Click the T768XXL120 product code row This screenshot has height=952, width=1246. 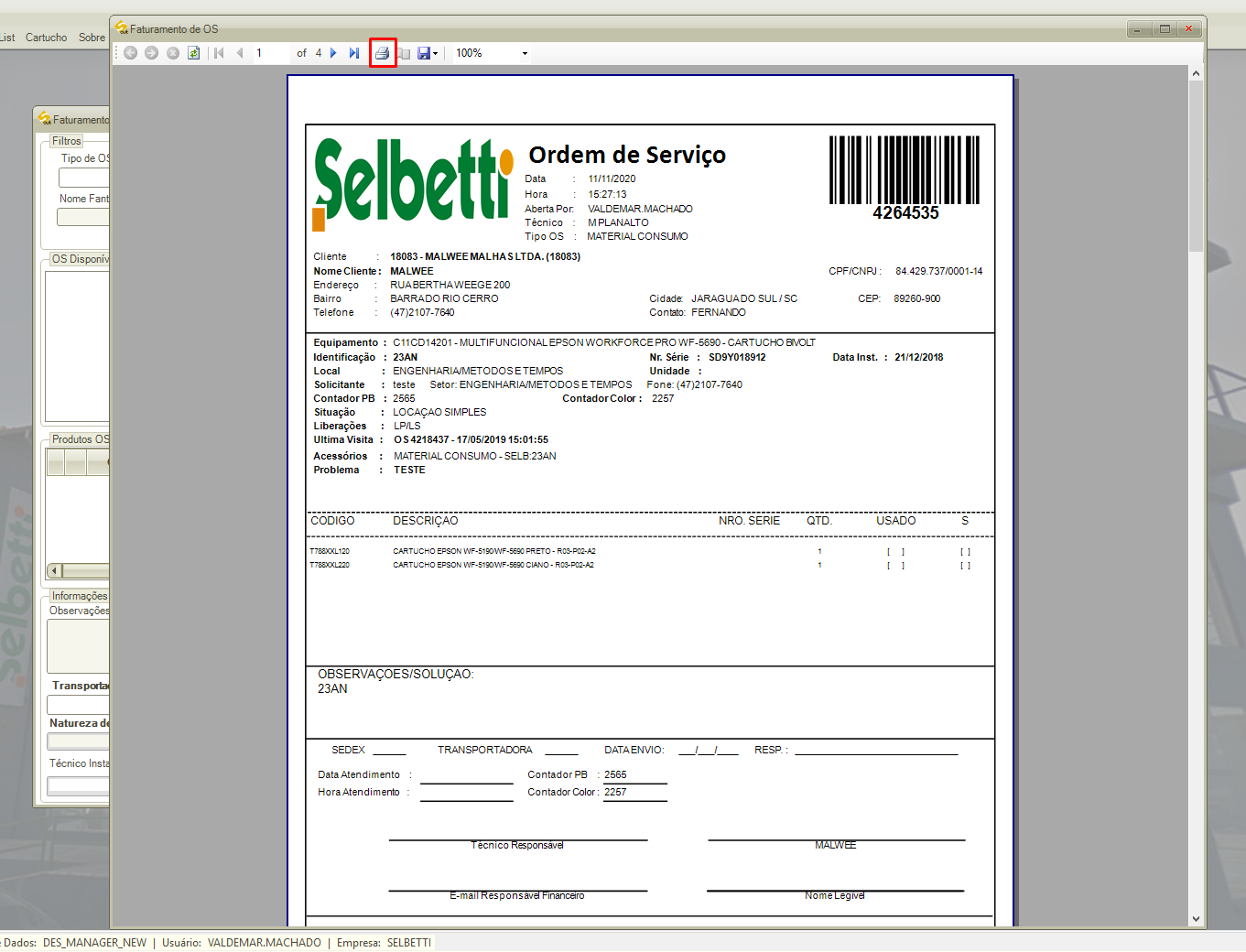(x=330, y=551)
